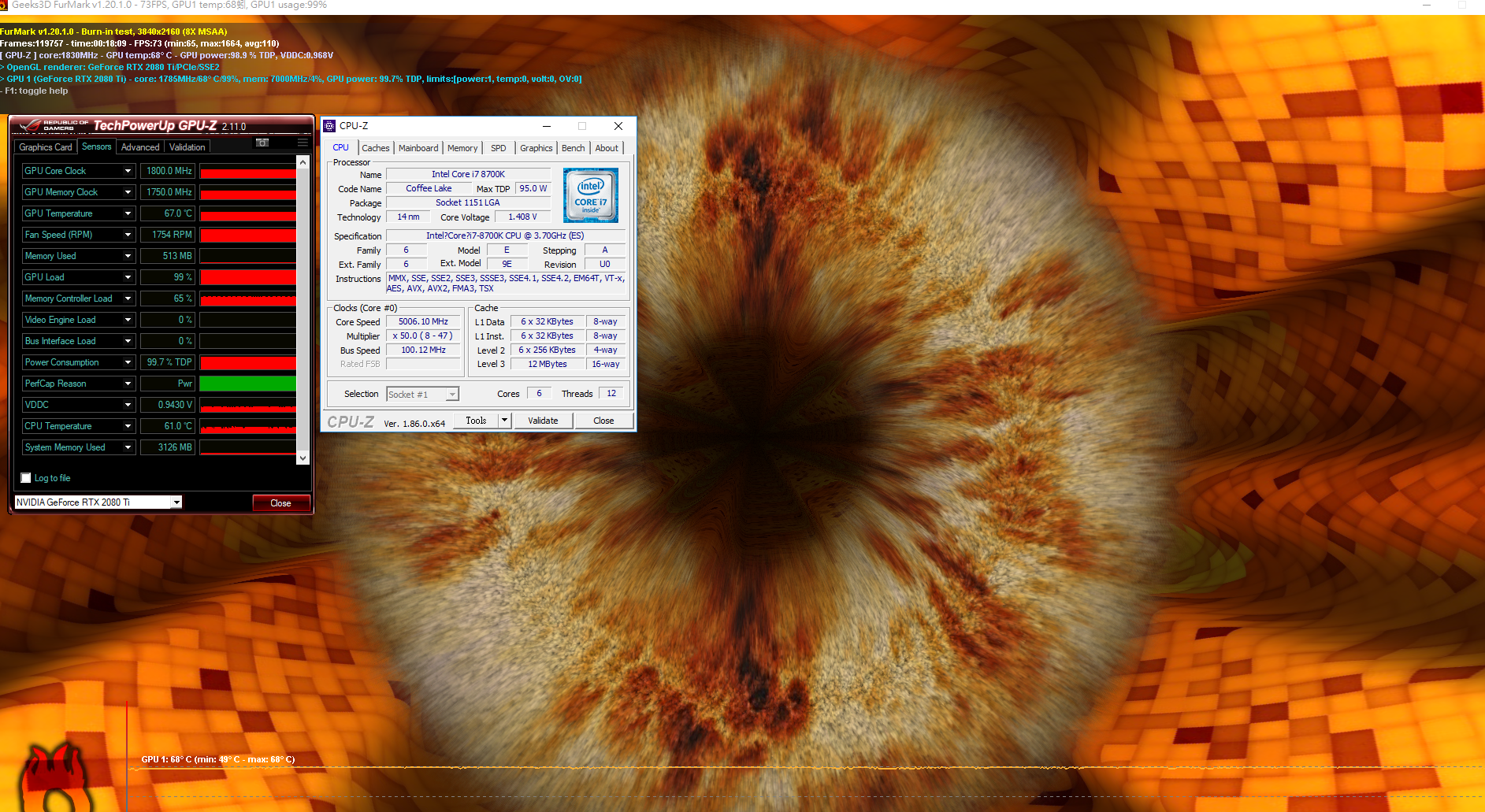This screenshot has width=1485, height=812.
Task: Open the About tab in CPU-Z
Action: (x=607, y=148)
